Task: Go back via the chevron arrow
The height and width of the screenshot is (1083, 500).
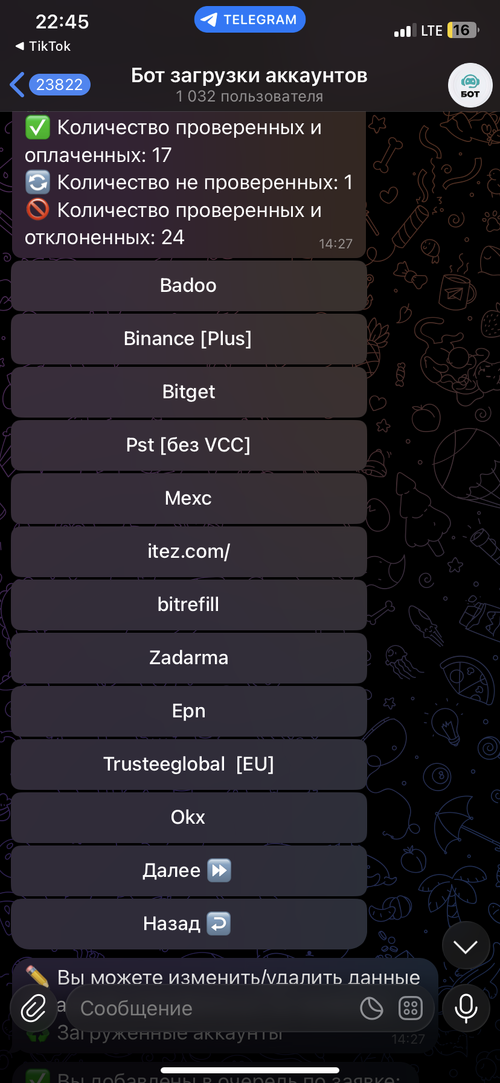Action: pyautogui.click(x=17, y=85)
